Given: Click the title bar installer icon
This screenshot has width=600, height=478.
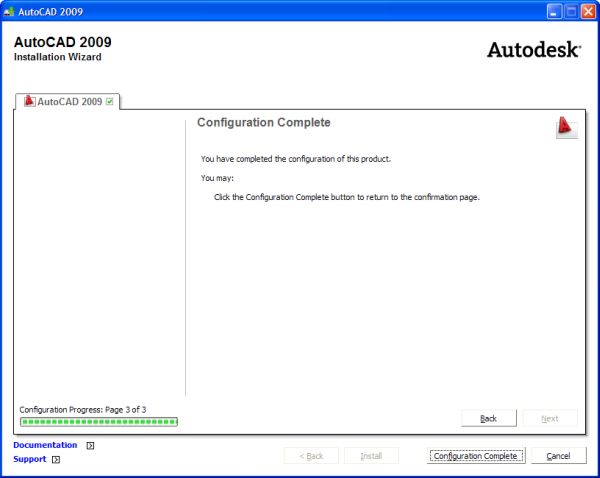Looking at the screenshot, I should 9,11.
